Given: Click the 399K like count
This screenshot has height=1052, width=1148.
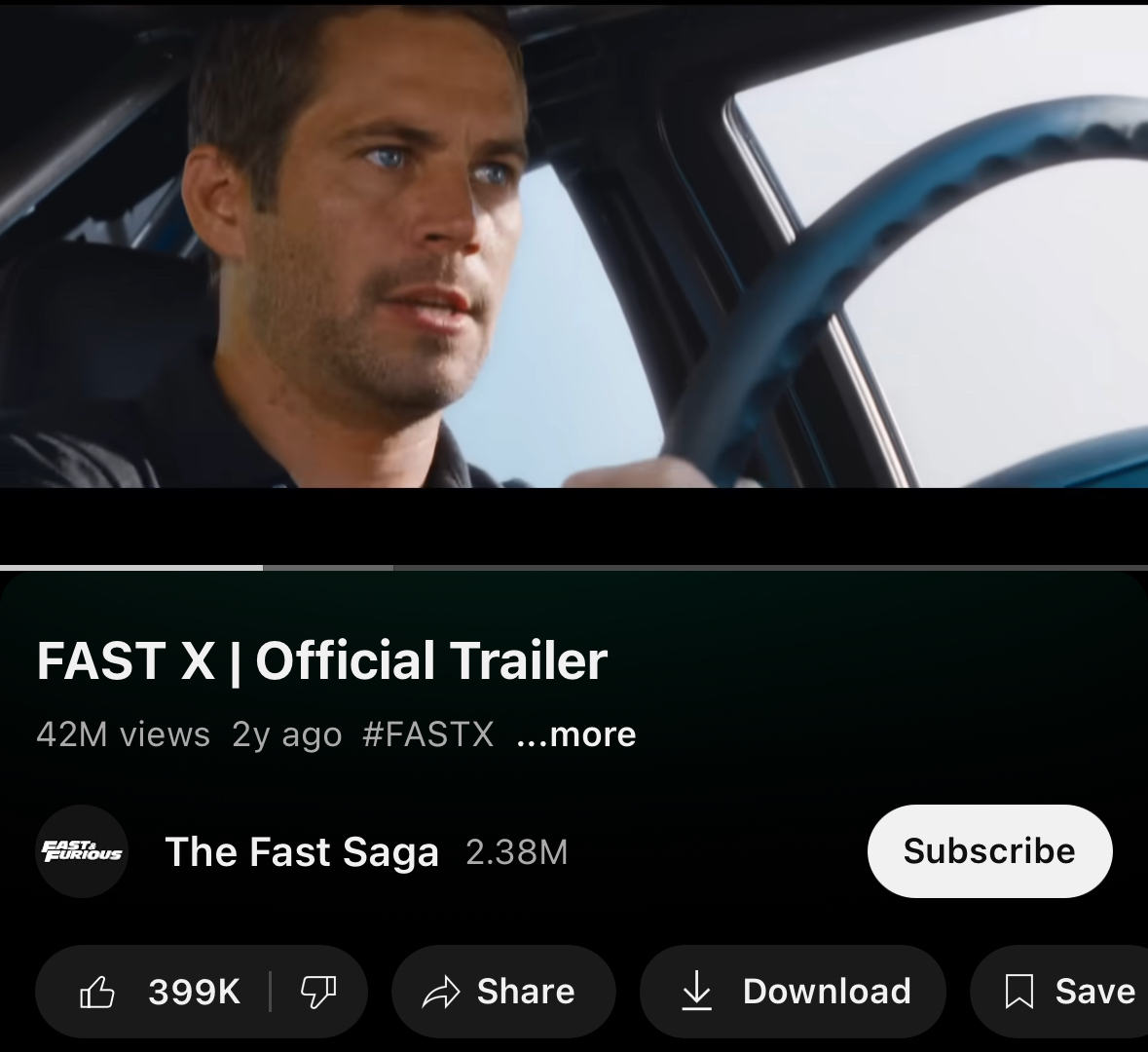Looking at the screenshot, I should pos(194,993).
